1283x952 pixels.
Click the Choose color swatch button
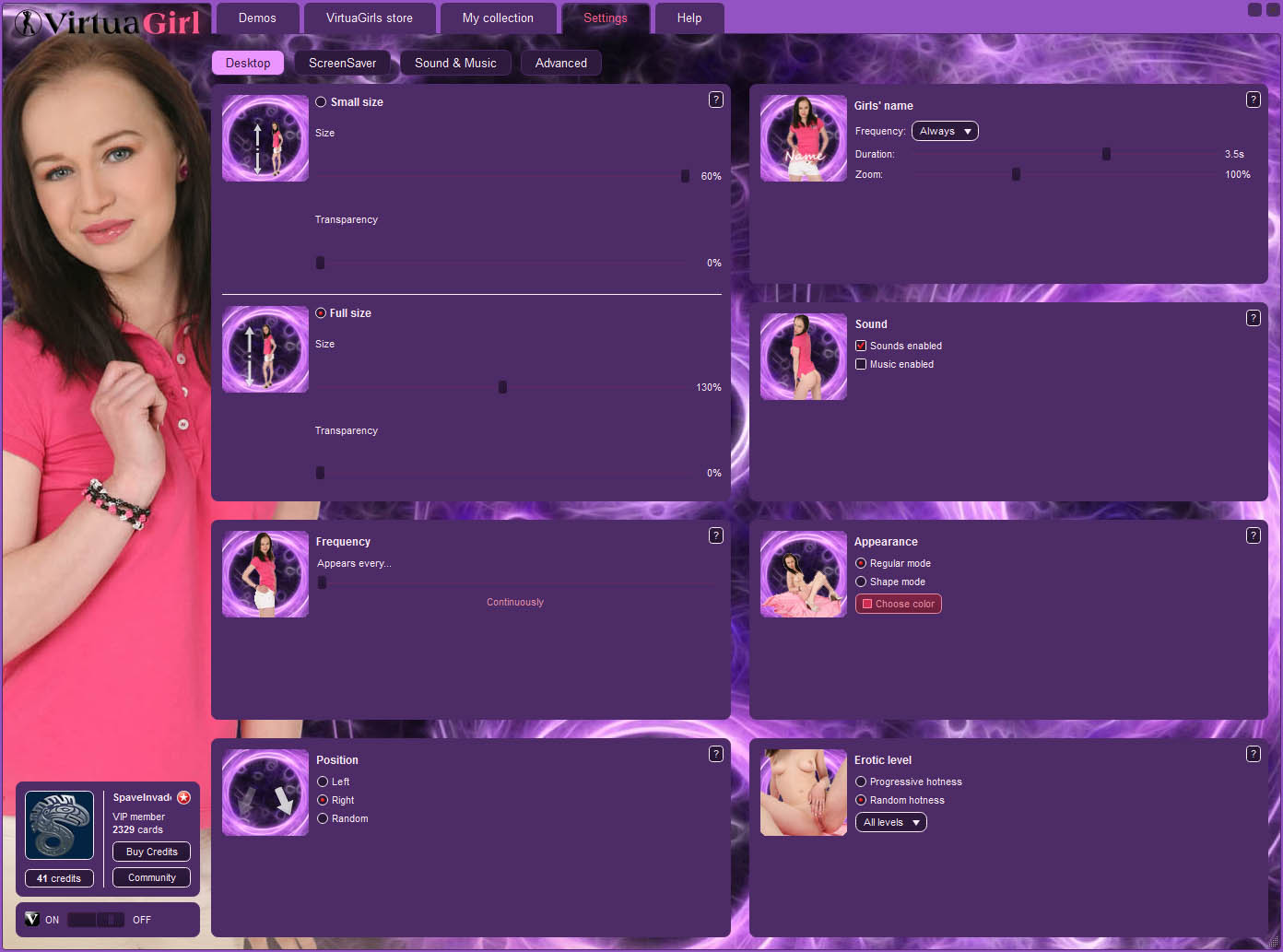(x=898, y=604)
